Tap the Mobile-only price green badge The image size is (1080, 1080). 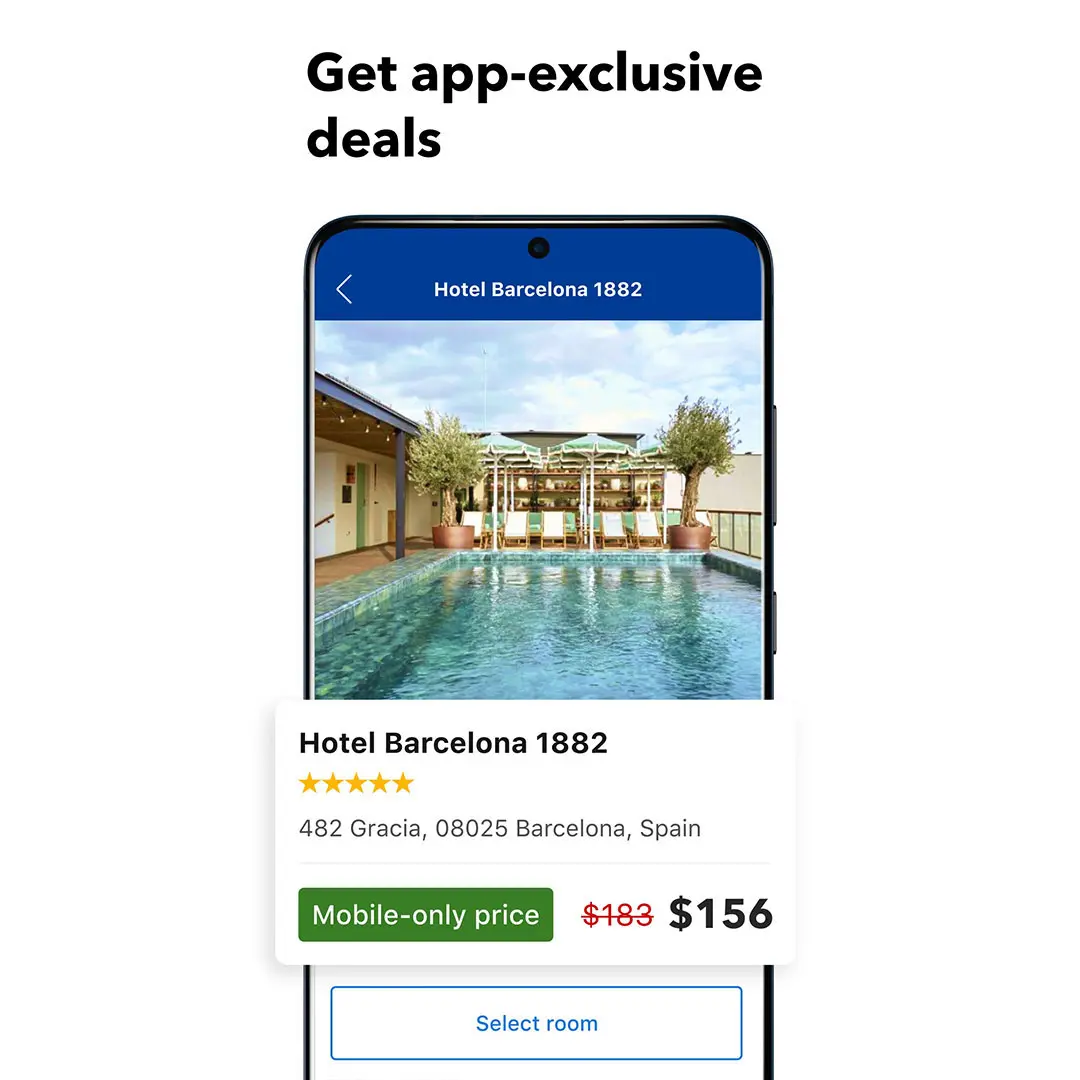[x=426, y=915]
